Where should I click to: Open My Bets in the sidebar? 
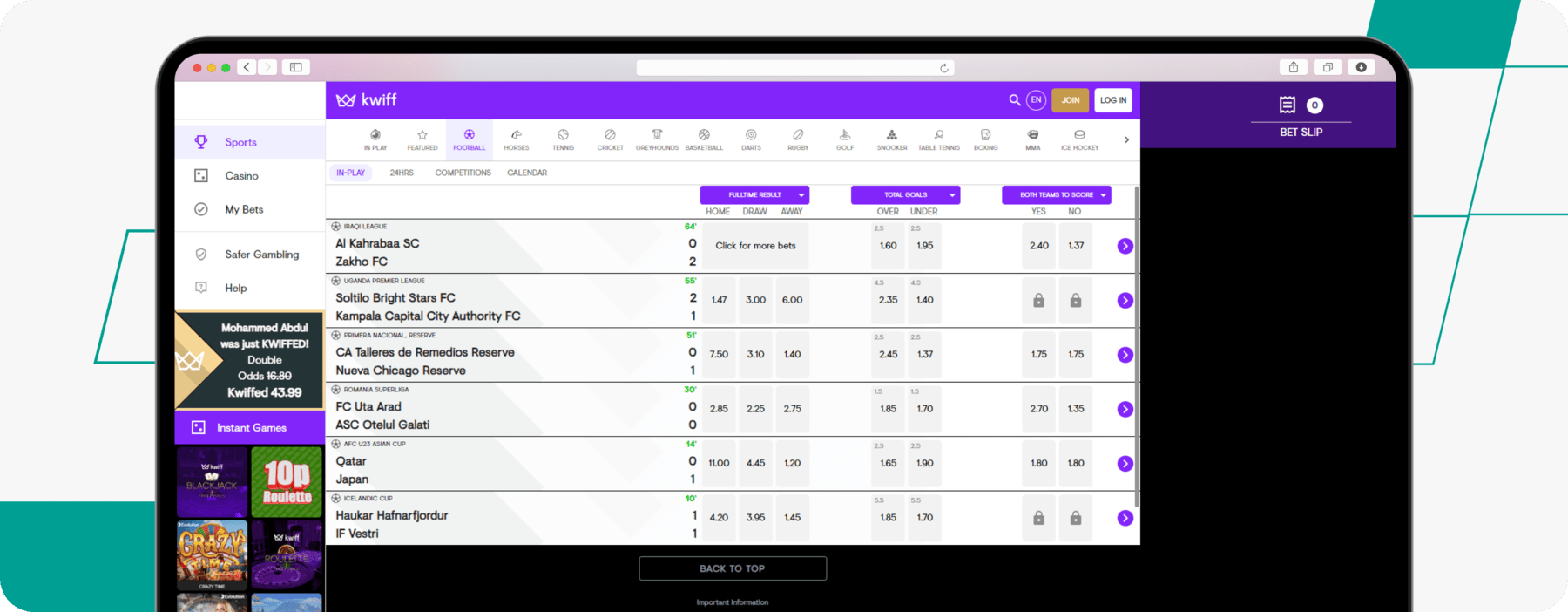point(250,209)
